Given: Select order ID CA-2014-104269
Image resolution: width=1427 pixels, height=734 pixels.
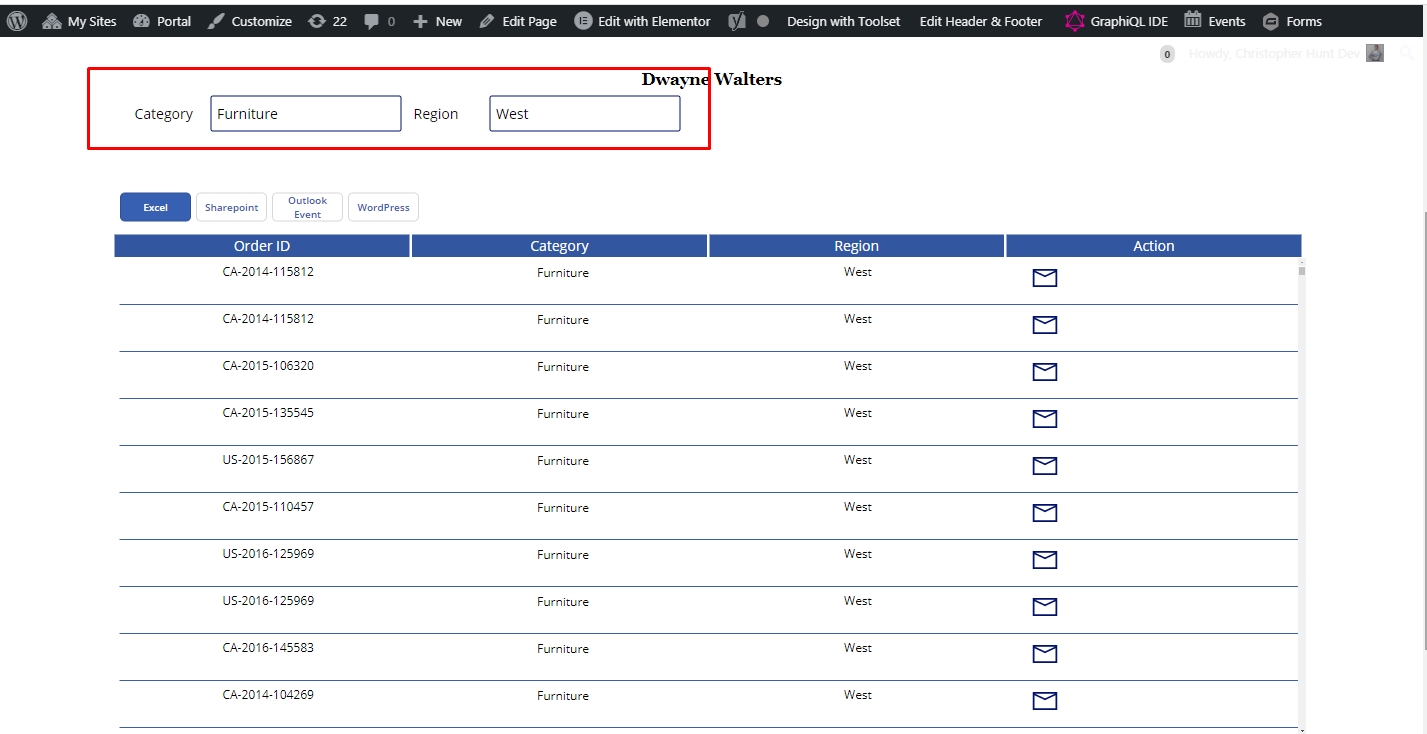Looking at the screenshot, I should click(x=268, y=695).
